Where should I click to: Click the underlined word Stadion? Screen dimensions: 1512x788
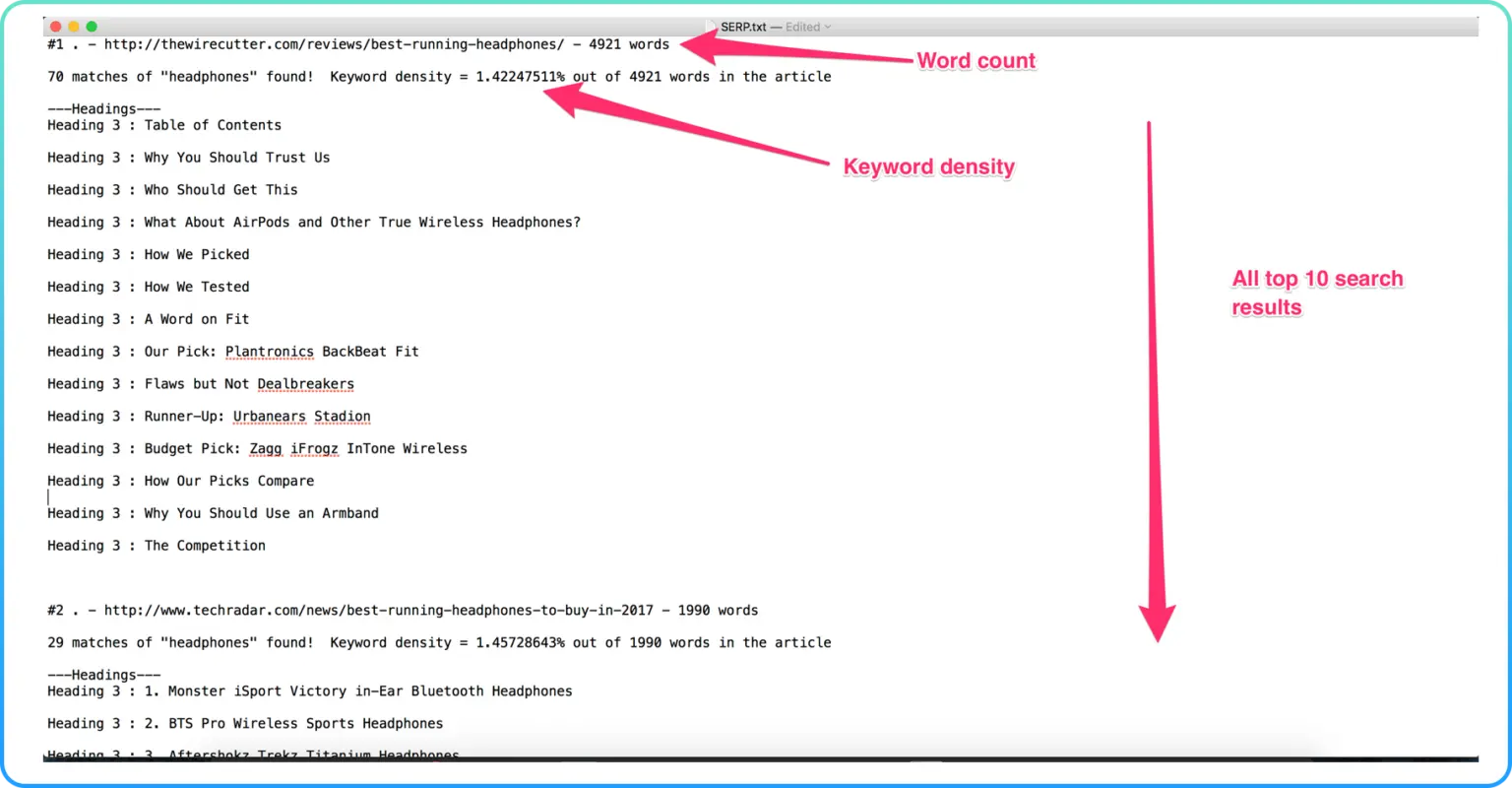342,417
